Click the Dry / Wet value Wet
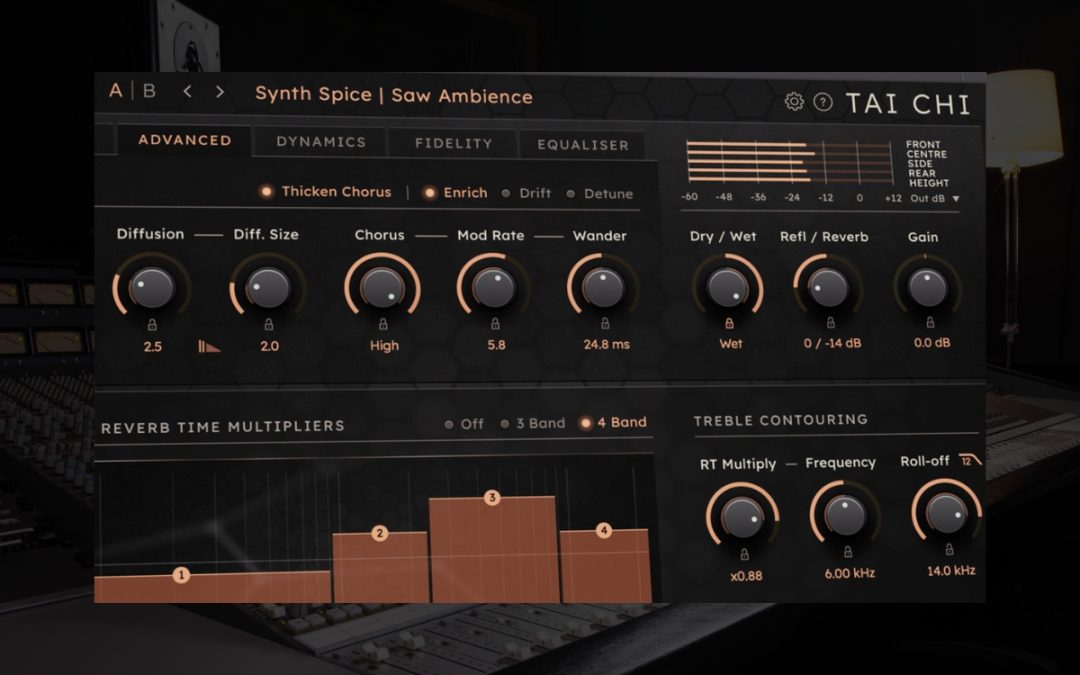 tap(731, 344)
